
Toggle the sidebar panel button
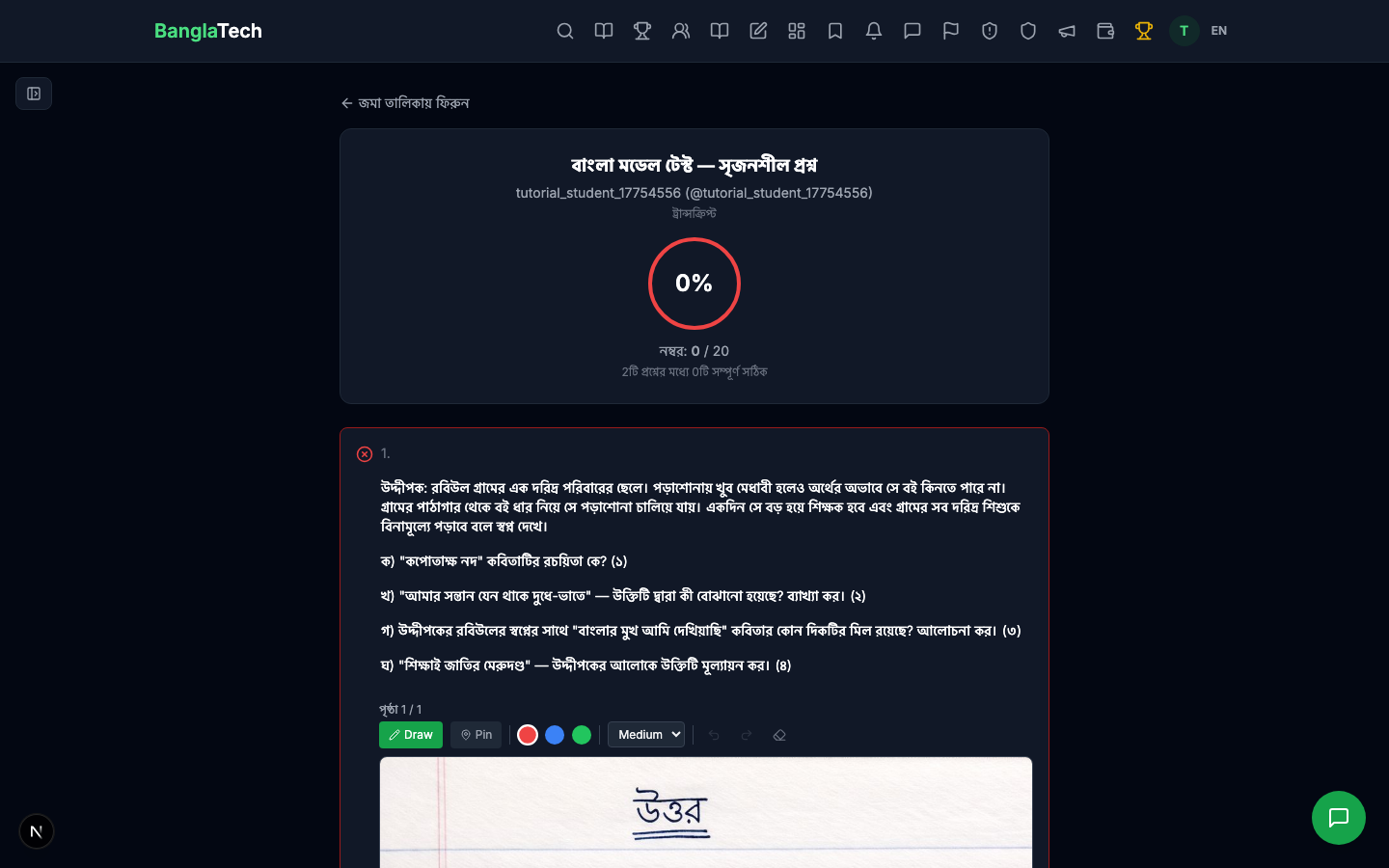click(34, 94)
